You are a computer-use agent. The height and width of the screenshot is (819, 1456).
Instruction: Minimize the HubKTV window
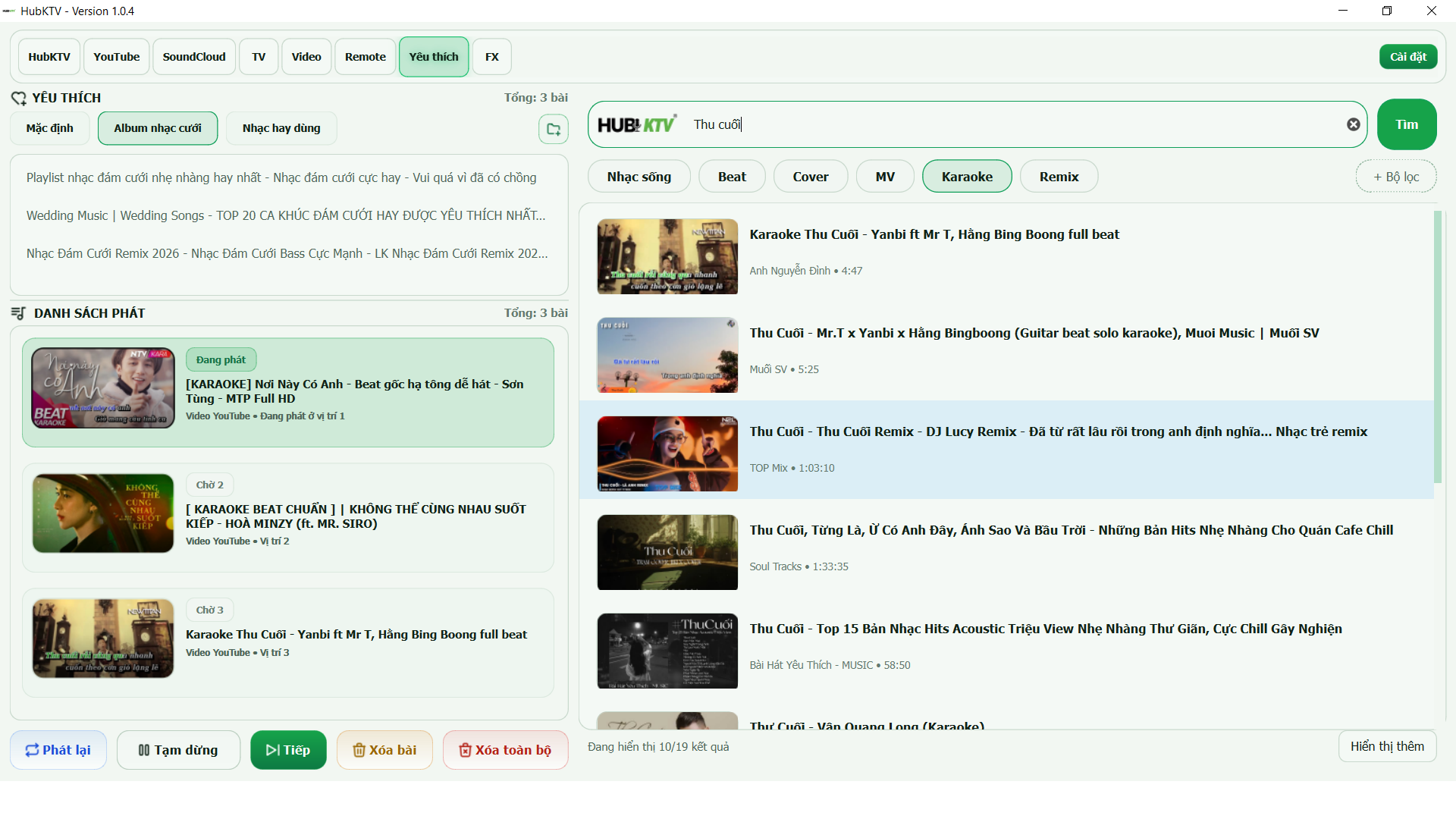(1343, 11)
